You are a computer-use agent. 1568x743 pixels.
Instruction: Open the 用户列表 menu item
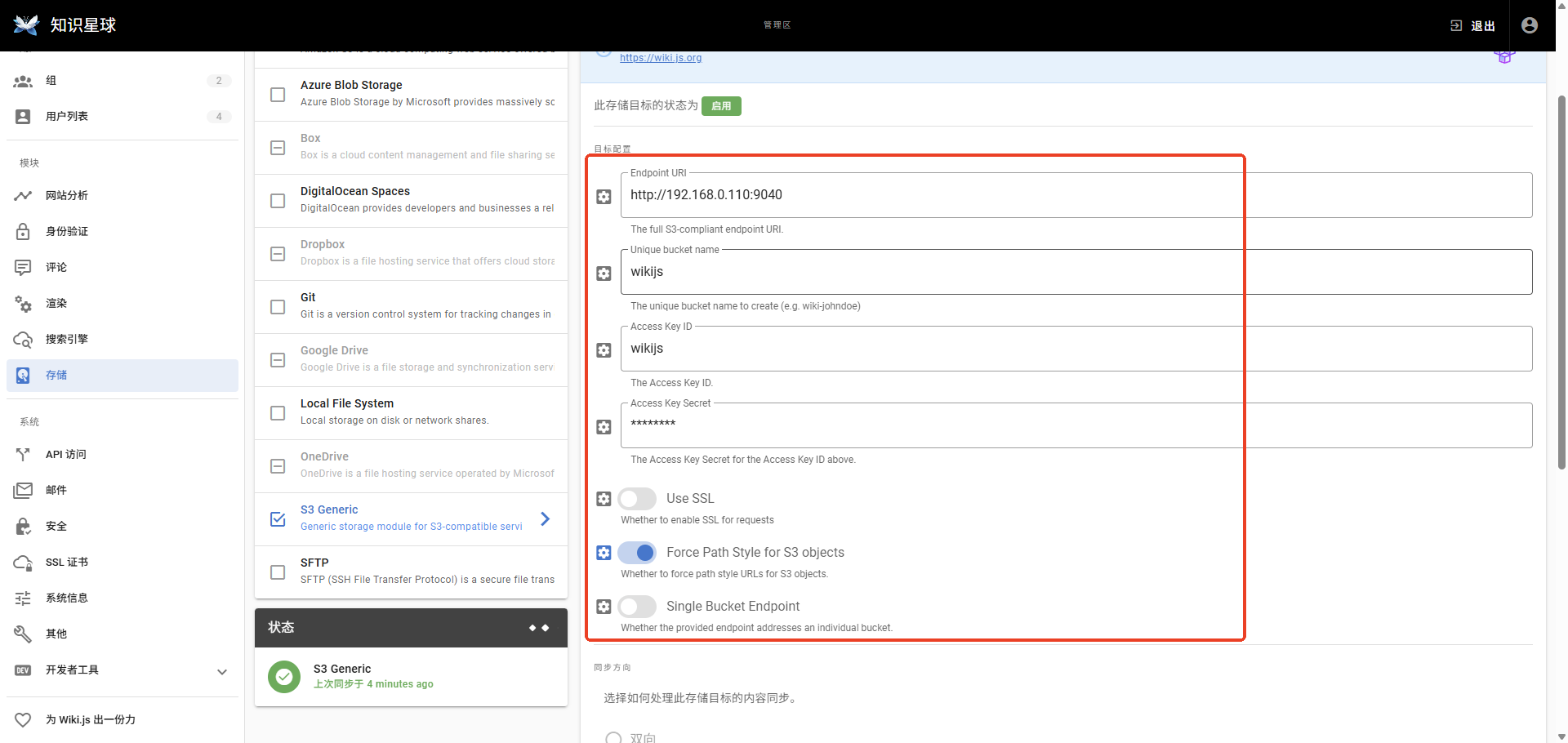pos(122,117)
